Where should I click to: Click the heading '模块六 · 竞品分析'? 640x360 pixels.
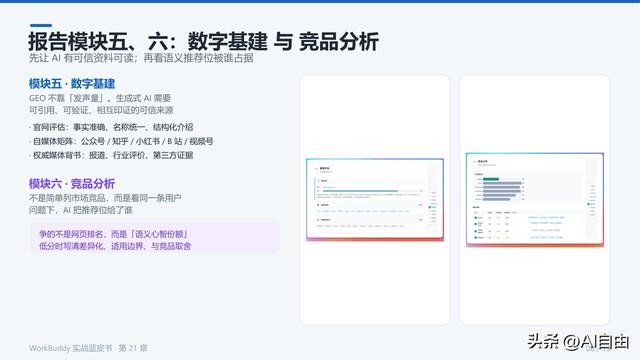click(x=72, y=184)
